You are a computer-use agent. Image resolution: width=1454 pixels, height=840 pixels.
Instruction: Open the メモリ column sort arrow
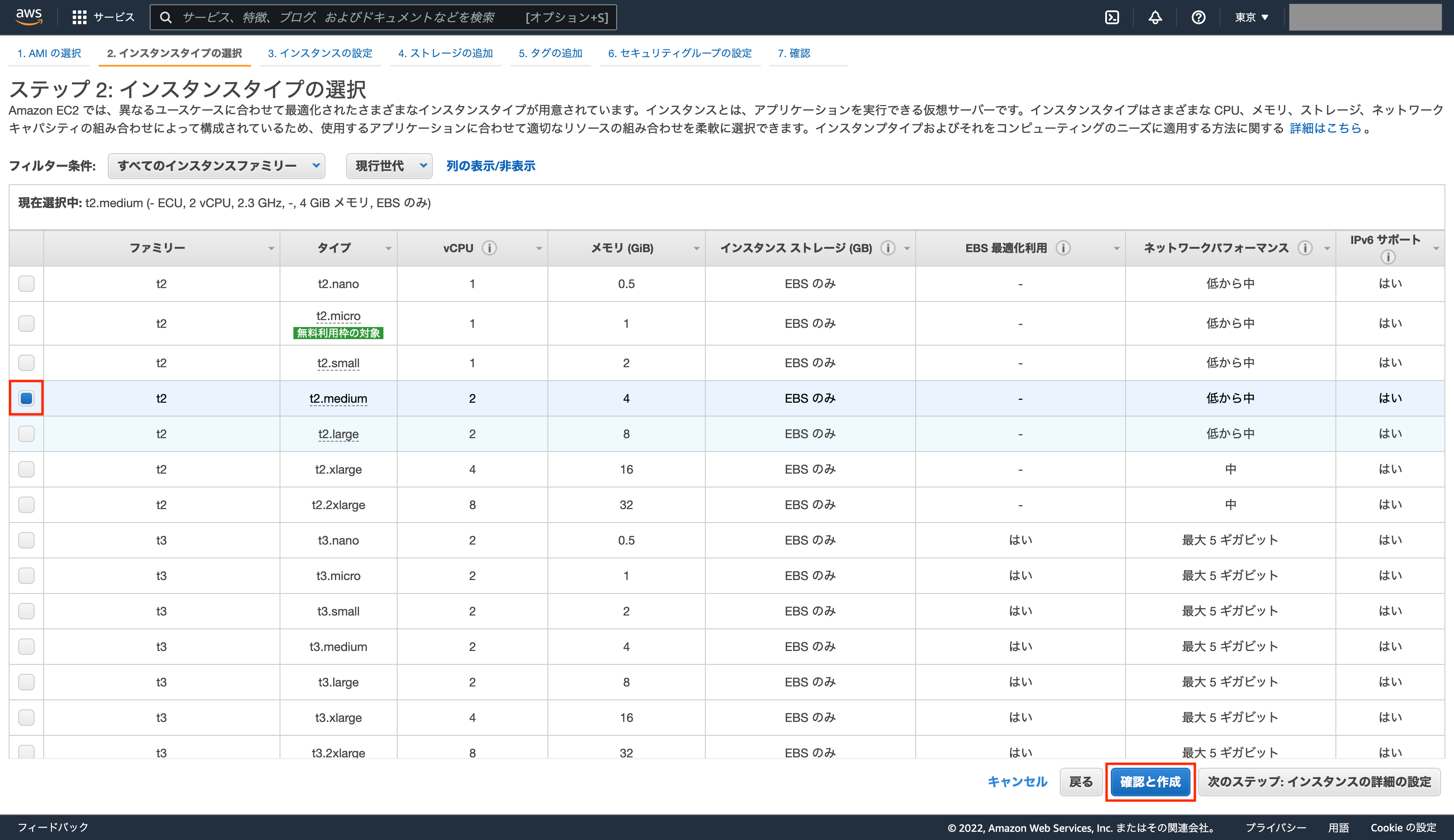pyautogui.click(x=696, y=249)
